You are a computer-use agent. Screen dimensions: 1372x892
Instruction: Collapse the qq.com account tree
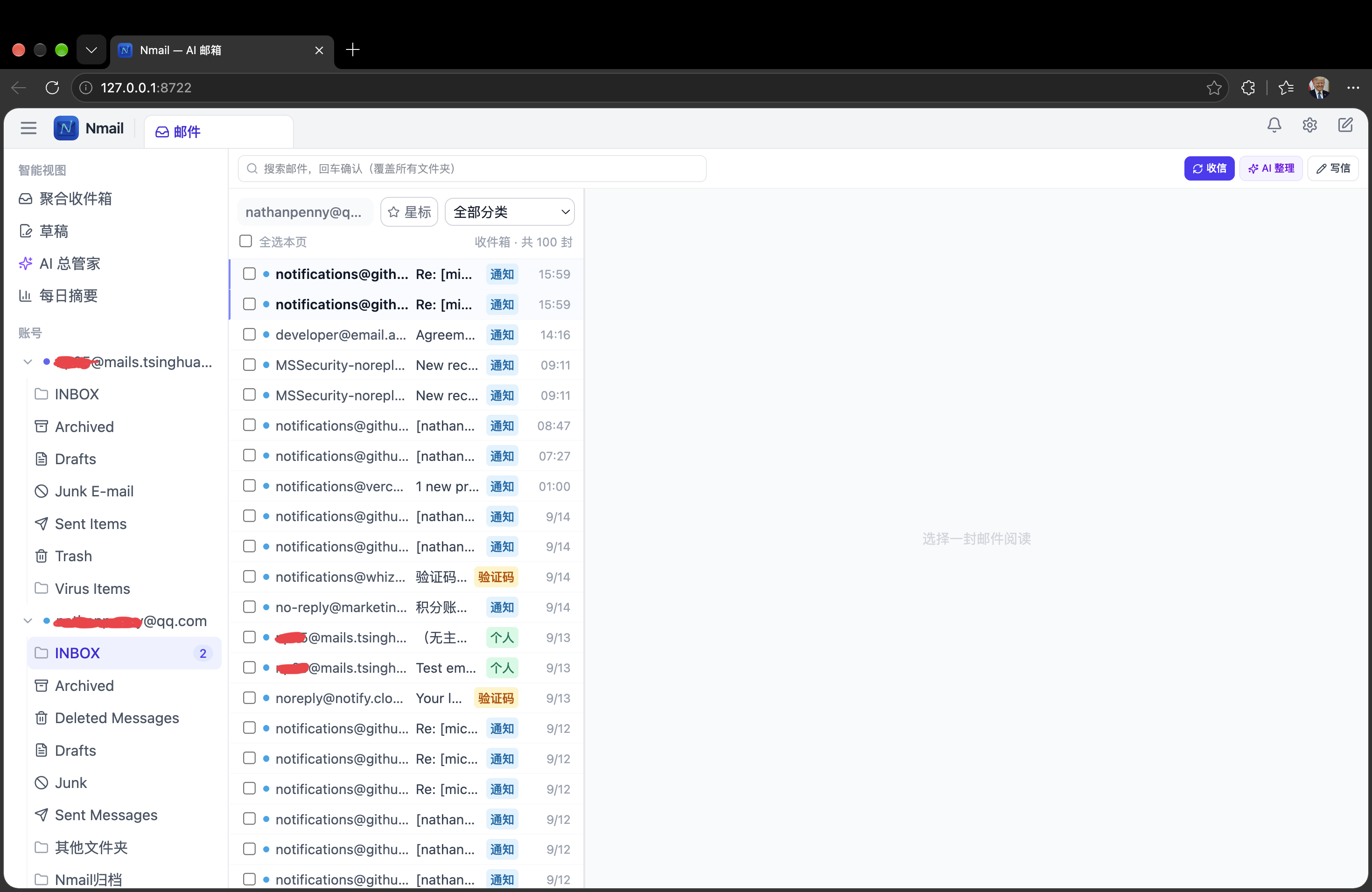coord(28,620)
